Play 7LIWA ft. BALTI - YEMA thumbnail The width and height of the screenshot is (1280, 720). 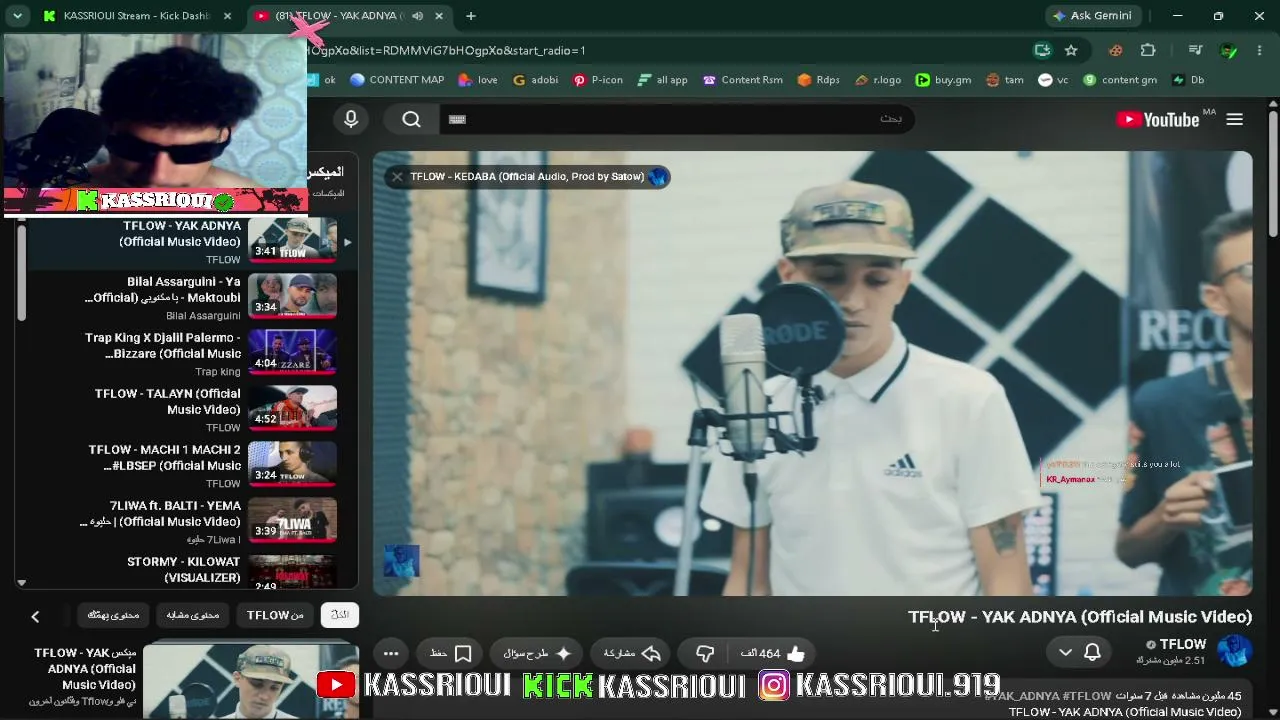pos(292,520)
